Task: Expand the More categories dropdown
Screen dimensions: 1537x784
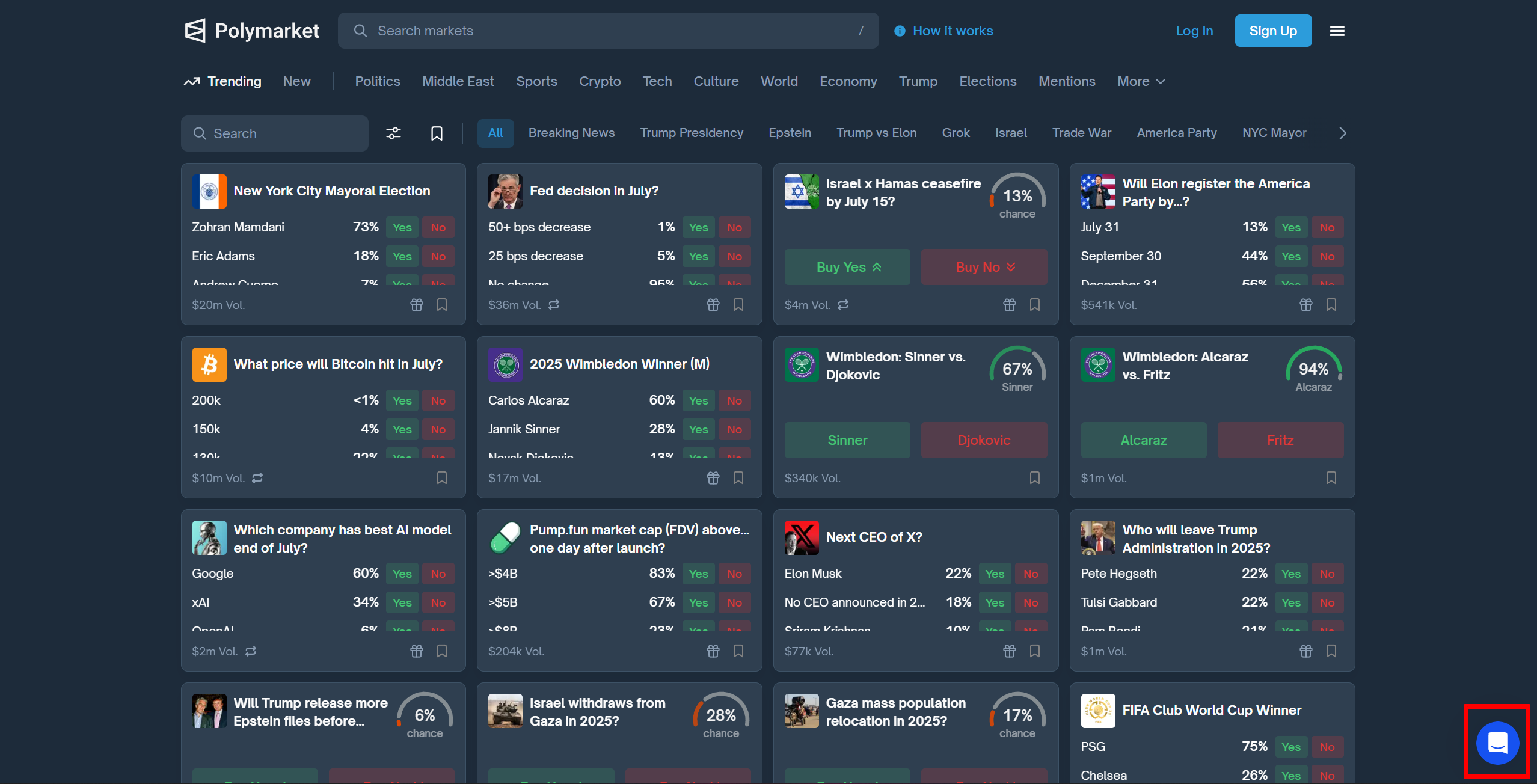Action: [1141, 81]
